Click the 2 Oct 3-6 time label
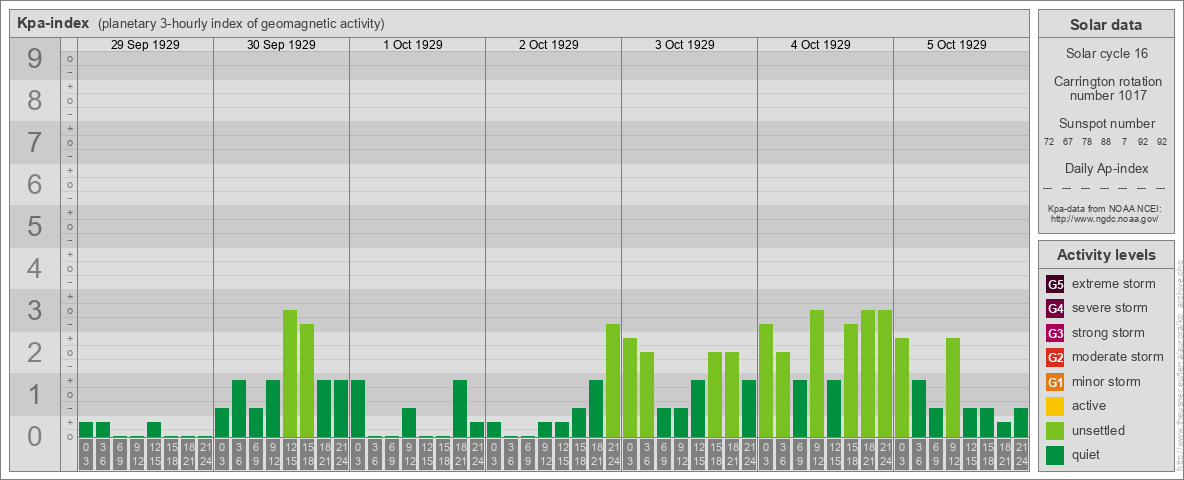The height and width of the screenshot is (480, 1184). click(510, 456)
